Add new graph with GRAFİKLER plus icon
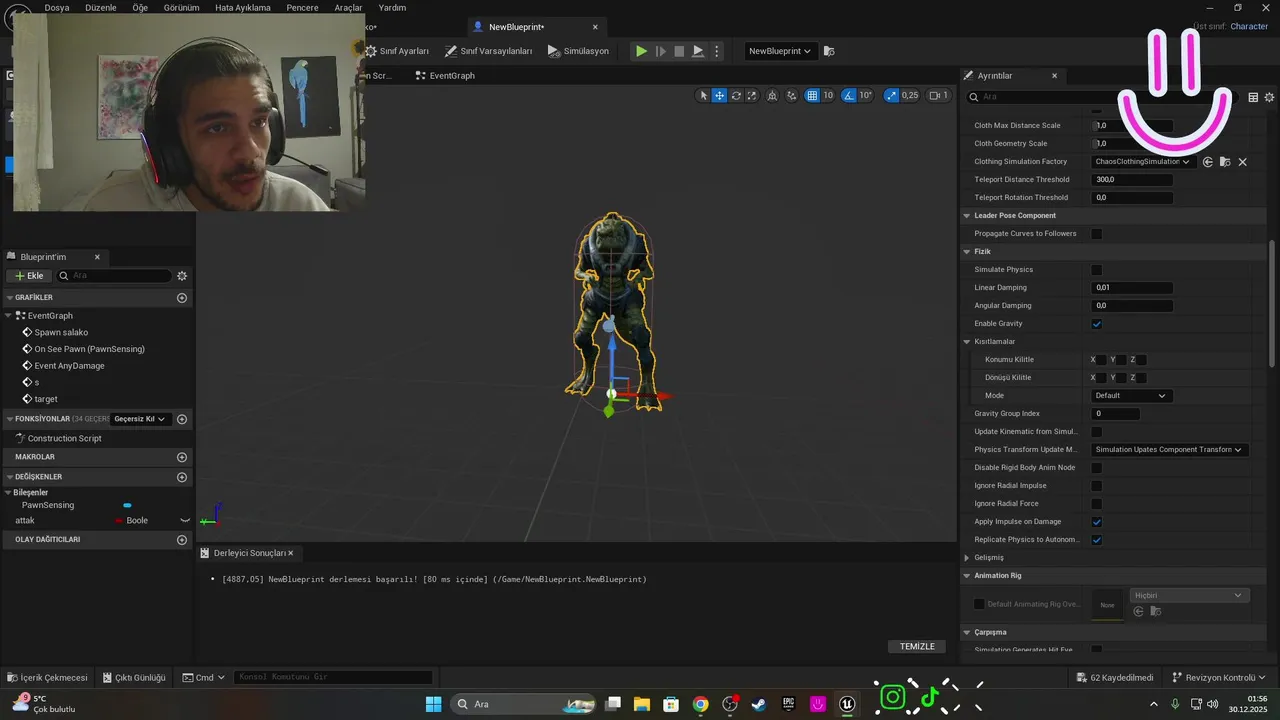Image resolution: width=1280 pixels, height=720 pixels. coord(182,298)
